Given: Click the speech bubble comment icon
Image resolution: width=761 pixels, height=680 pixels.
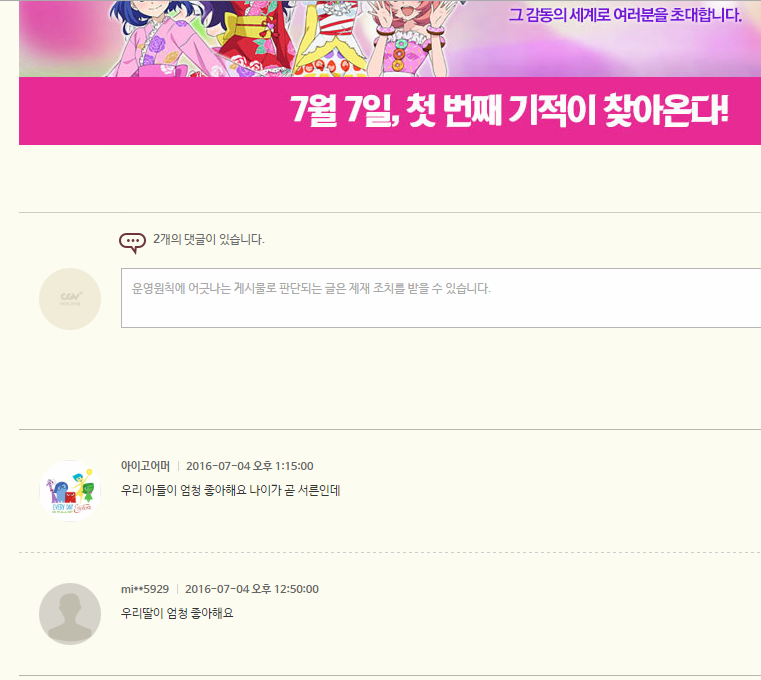Looking at the screenshot, I should pos(132,243).
